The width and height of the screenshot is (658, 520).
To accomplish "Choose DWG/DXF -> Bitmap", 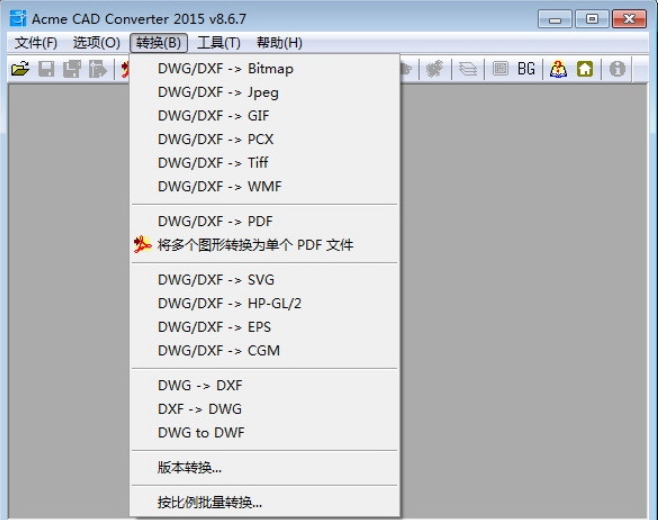I will click(264, 68).
